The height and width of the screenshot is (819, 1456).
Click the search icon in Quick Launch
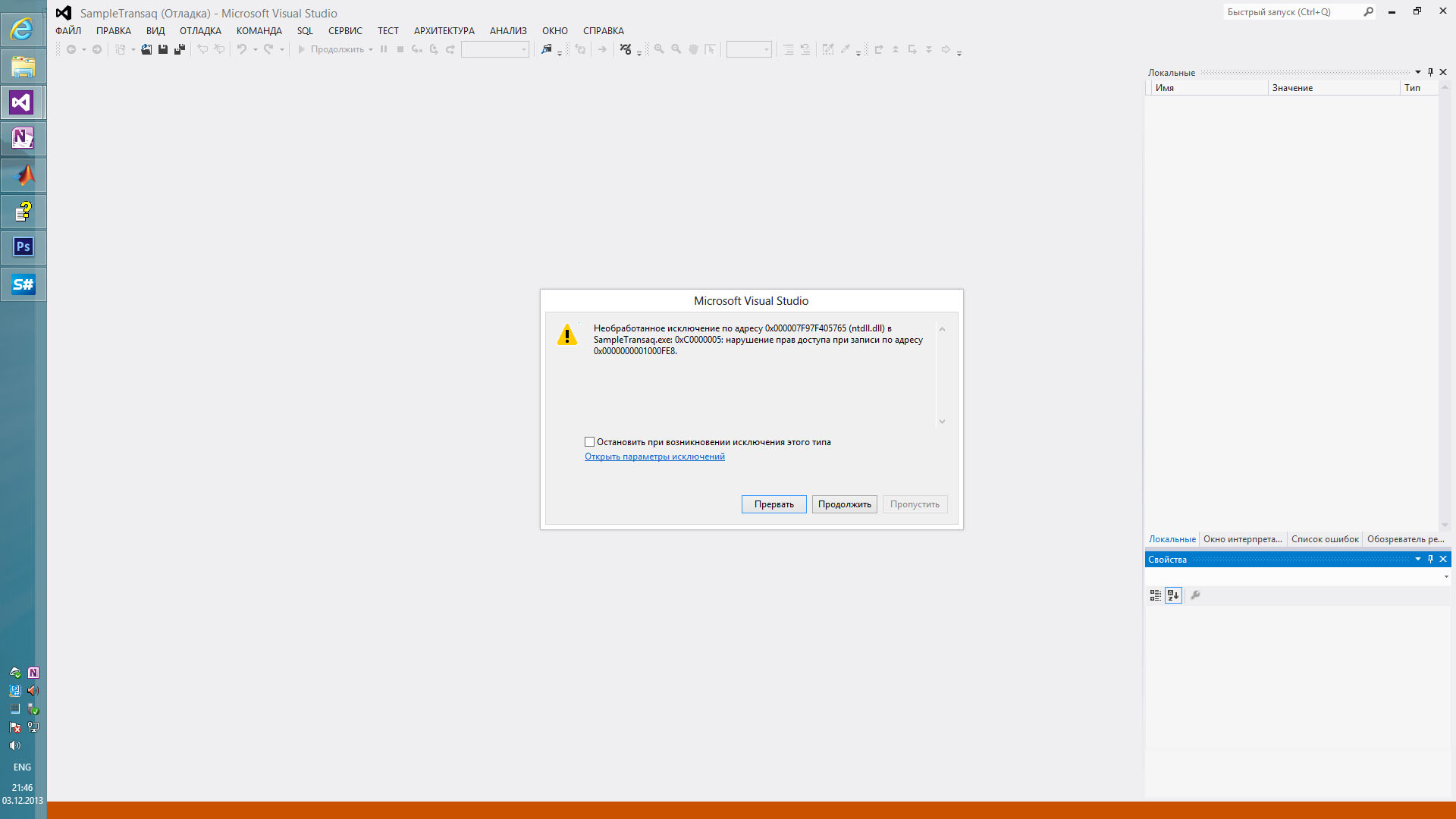[1368, 12]
